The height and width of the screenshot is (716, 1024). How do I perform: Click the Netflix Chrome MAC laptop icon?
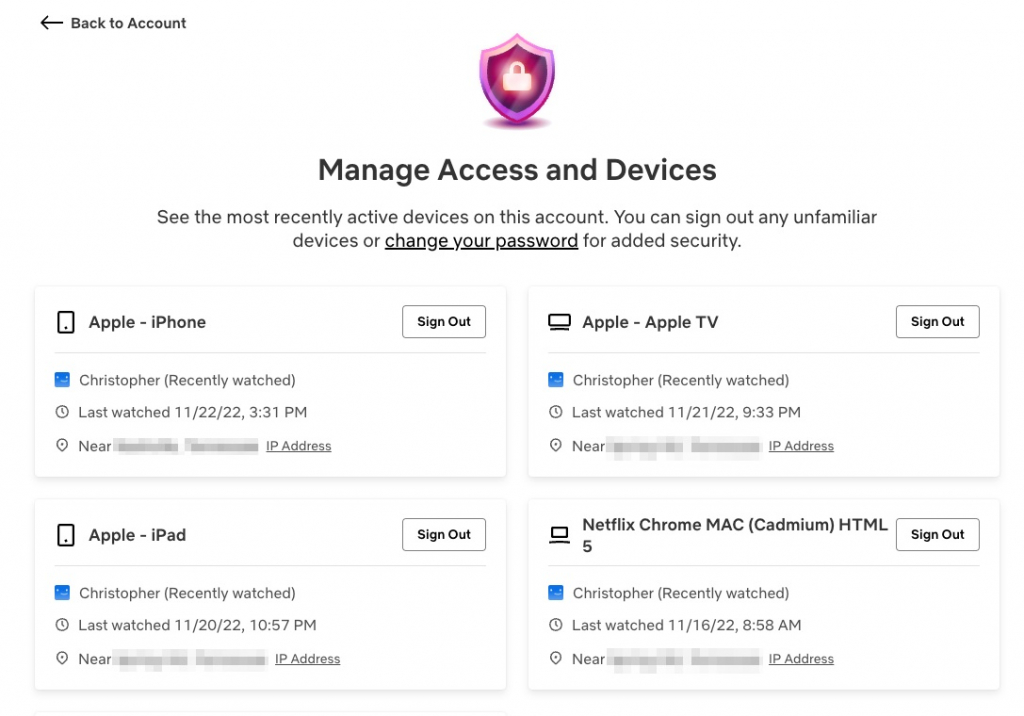[x=557, y=534]
